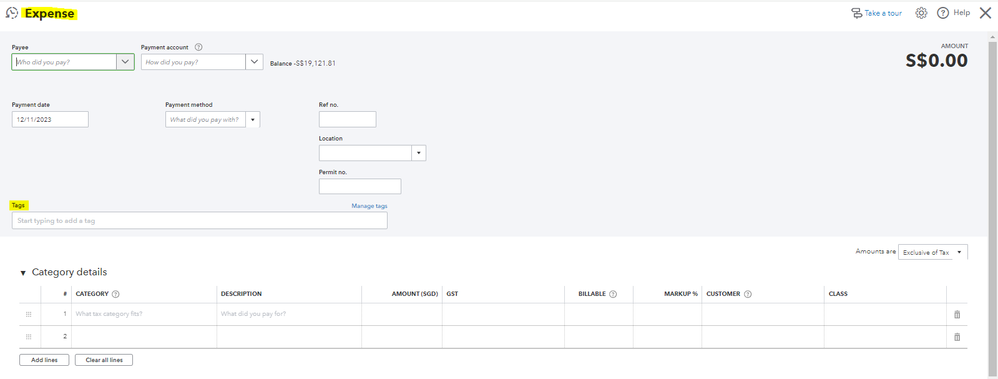
Task: Click the GST cell in line 1
Action: (503, 314)
